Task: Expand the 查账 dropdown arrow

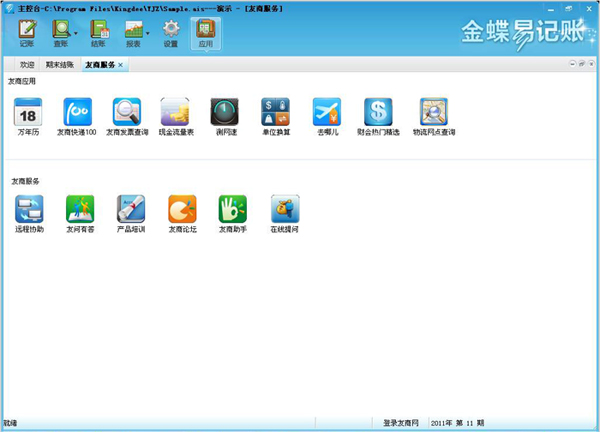Action: 75,34
